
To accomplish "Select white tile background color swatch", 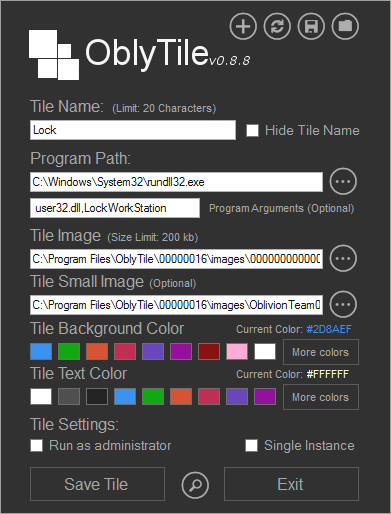I will pyautogui.click(x=265, y=352).
